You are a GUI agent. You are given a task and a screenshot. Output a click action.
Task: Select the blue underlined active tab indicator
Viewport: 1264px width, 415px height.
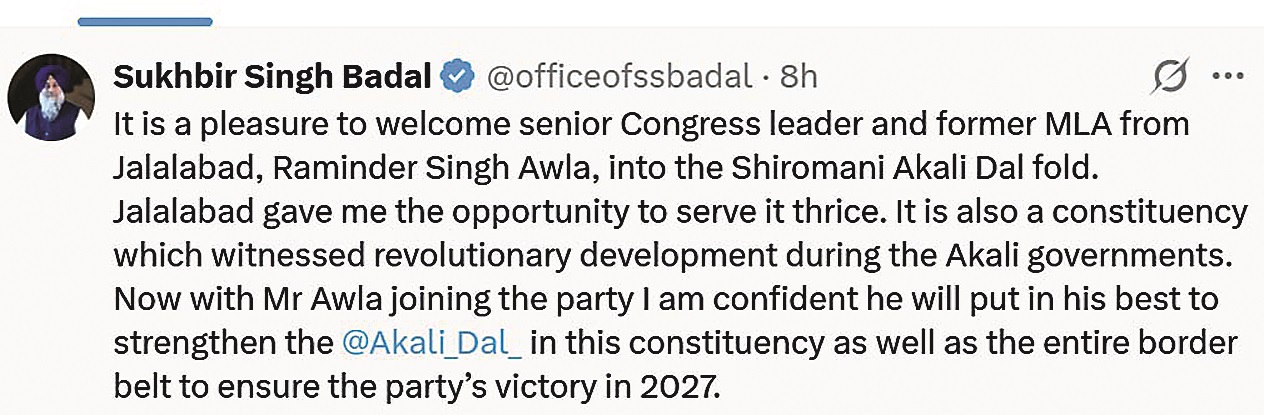pos(145,19)
